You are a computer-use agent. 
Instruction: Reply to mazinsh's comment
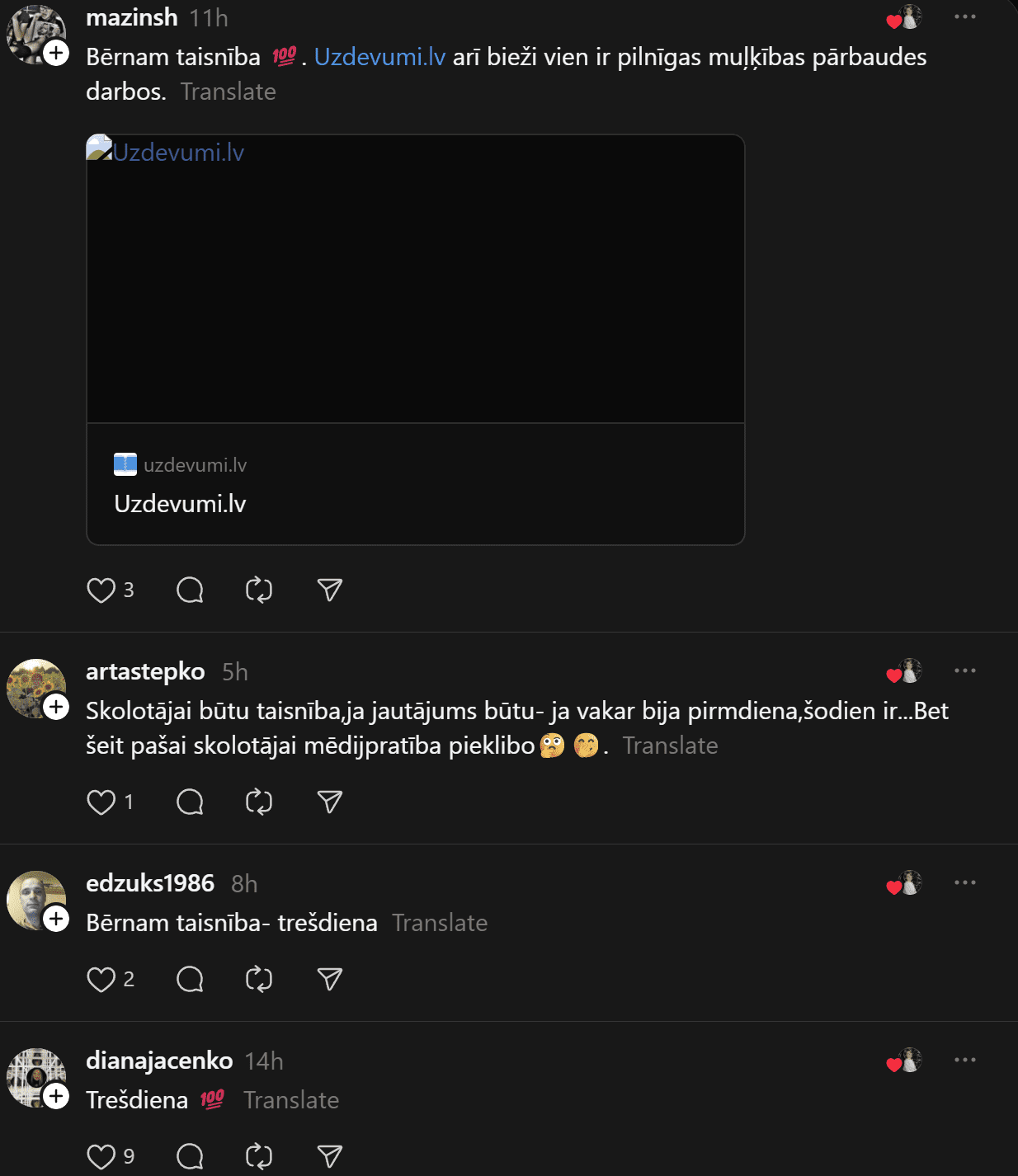[190, 590]
